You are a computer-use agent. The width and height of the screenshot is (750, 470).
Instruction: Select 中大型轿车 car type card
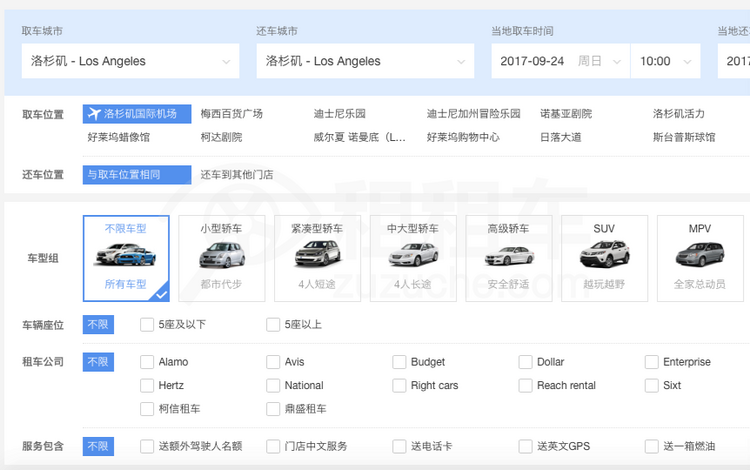coord(413,258)
